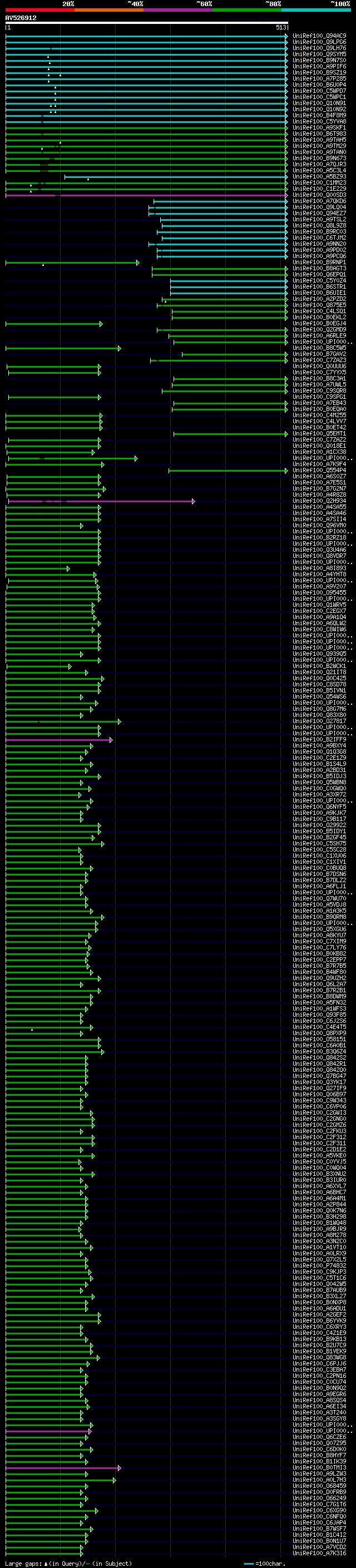Click the =100char. scale legend

coord(265,1563)
